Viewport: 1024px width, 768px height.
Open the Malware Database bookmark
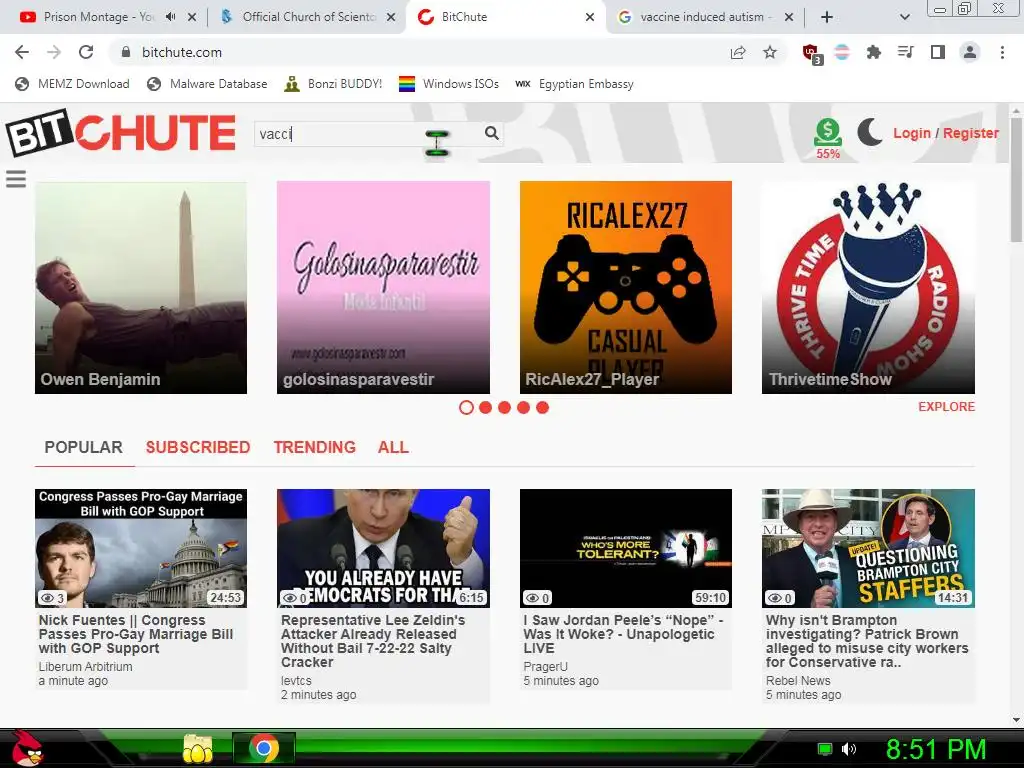click(x=208, y=84)
